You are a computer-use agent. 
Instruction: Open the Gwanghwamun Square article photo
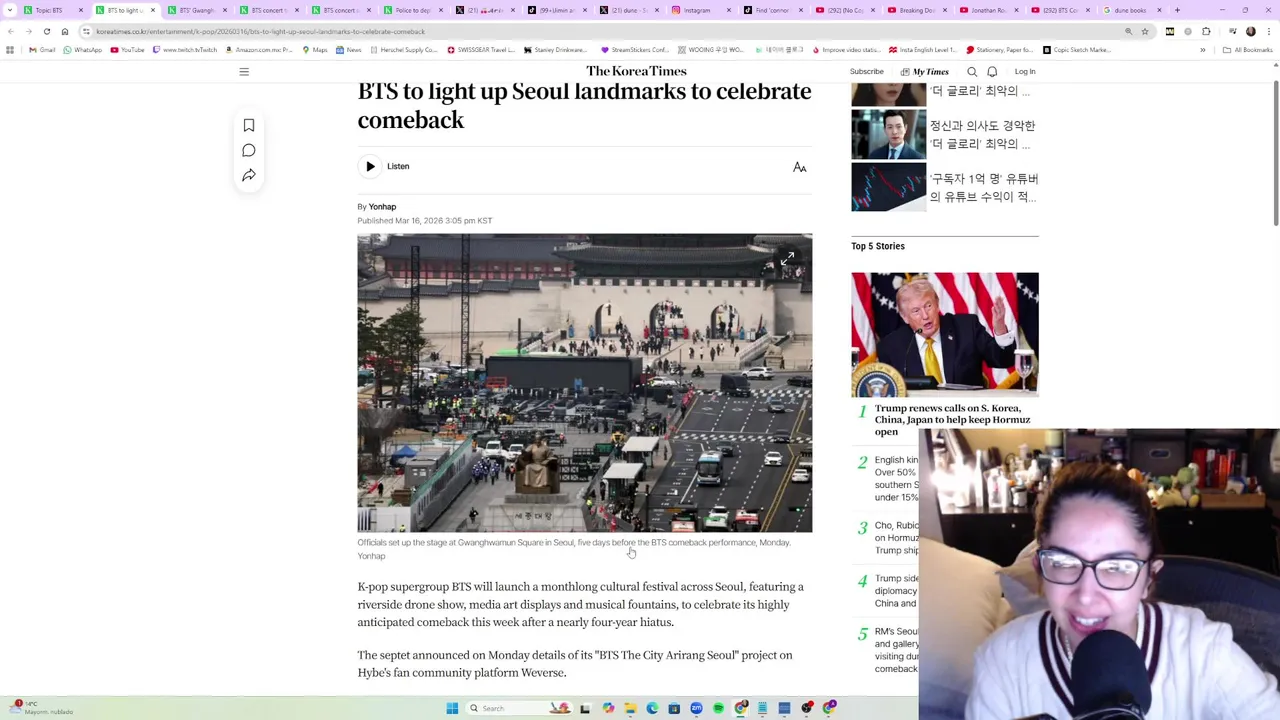tap(585, 383)
